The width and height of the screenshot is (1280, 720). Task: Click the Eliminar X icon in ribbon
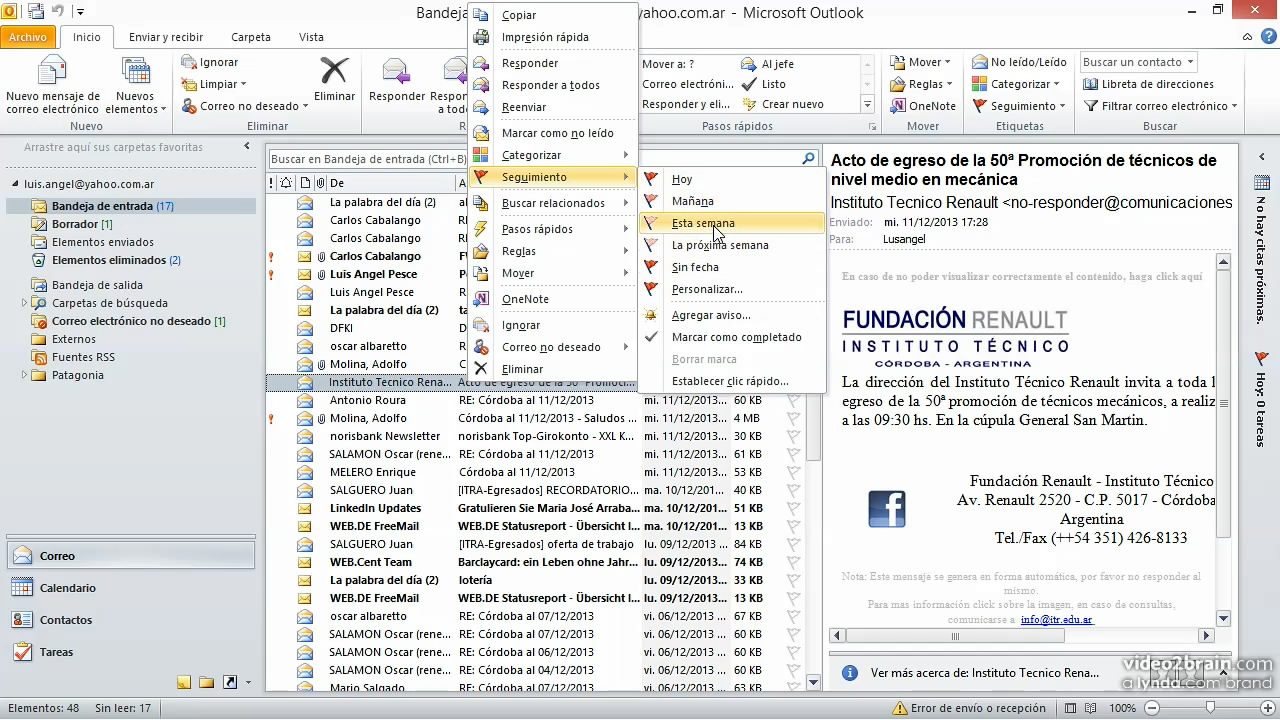[334, 72]
